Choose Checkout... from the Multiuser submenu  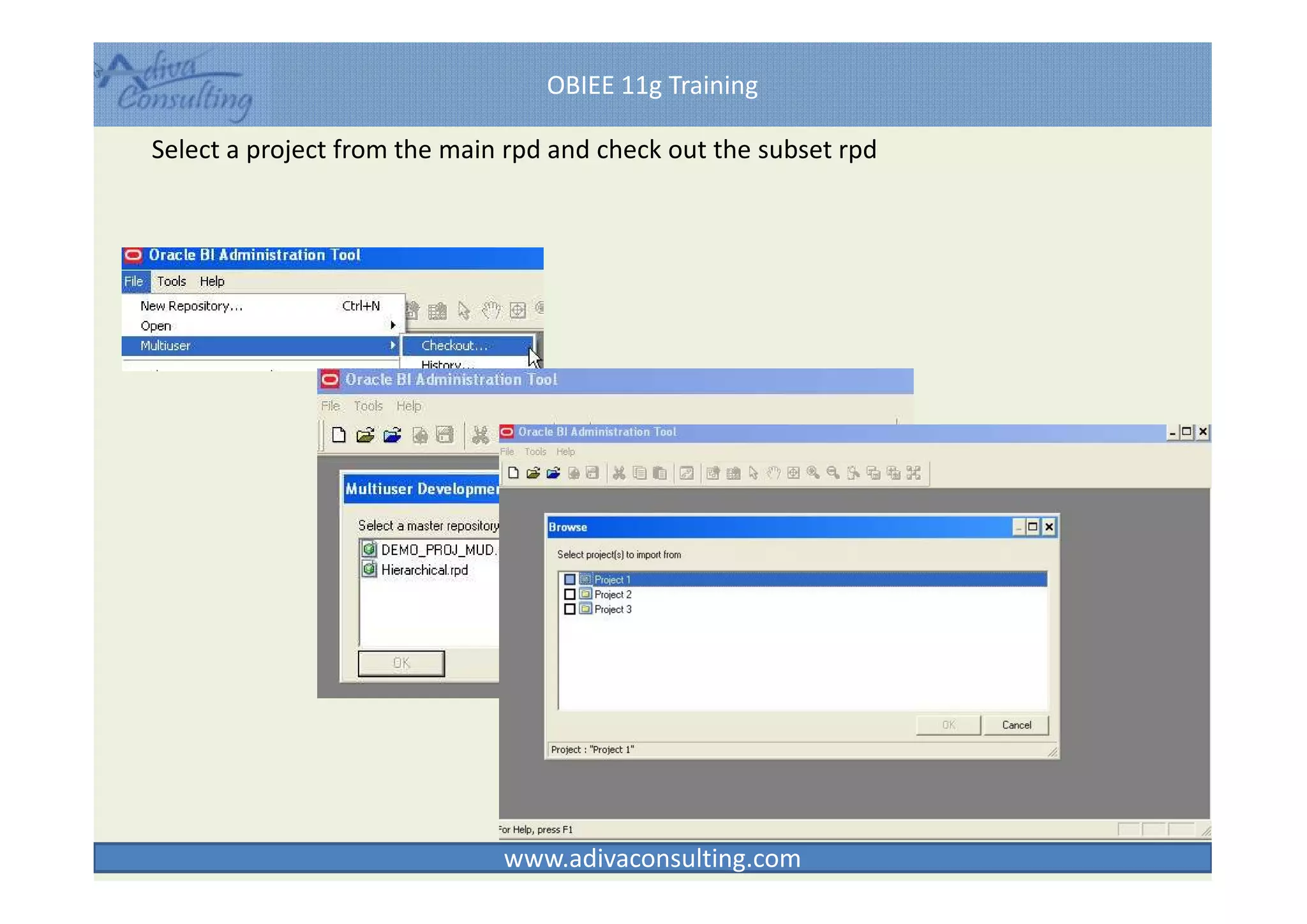468,345
